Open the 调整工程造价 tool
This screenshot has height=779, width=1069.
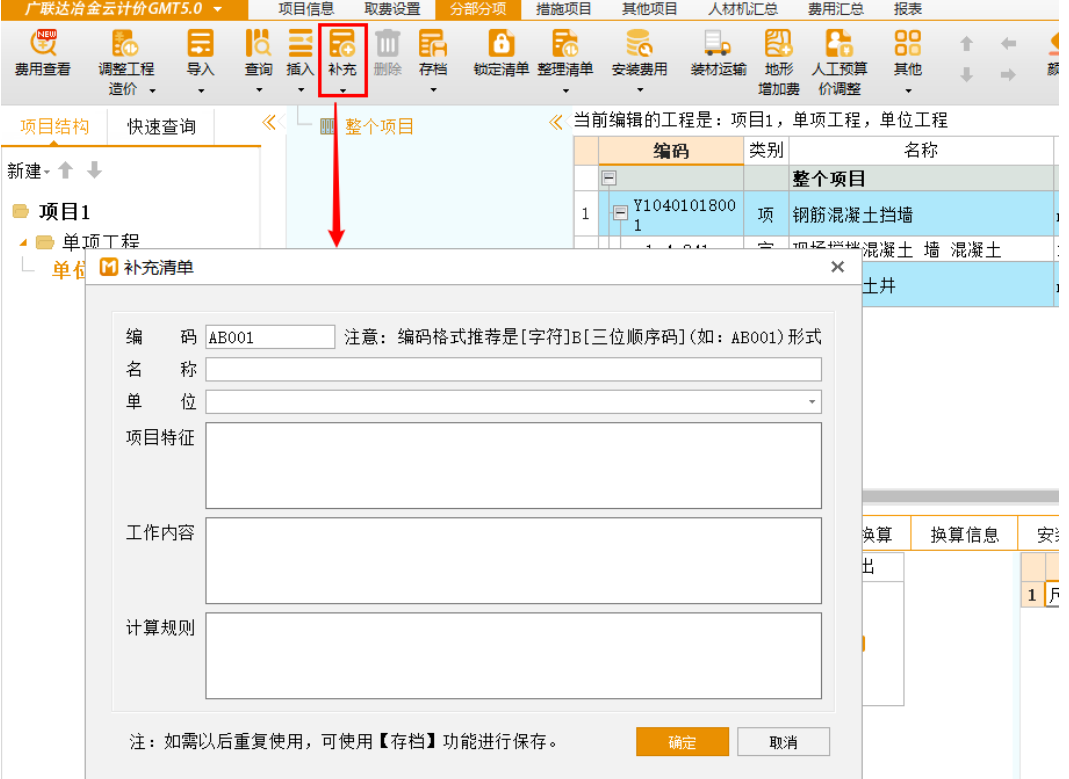pos(126,45)
